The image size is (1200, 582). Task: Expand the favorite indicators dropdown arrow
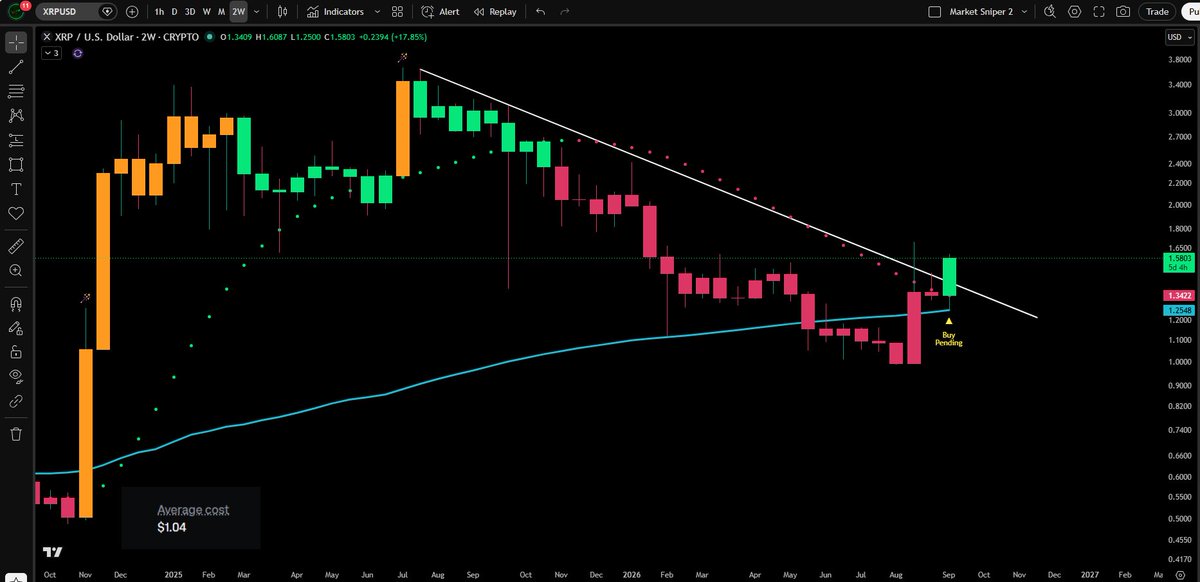pos(376,12)
